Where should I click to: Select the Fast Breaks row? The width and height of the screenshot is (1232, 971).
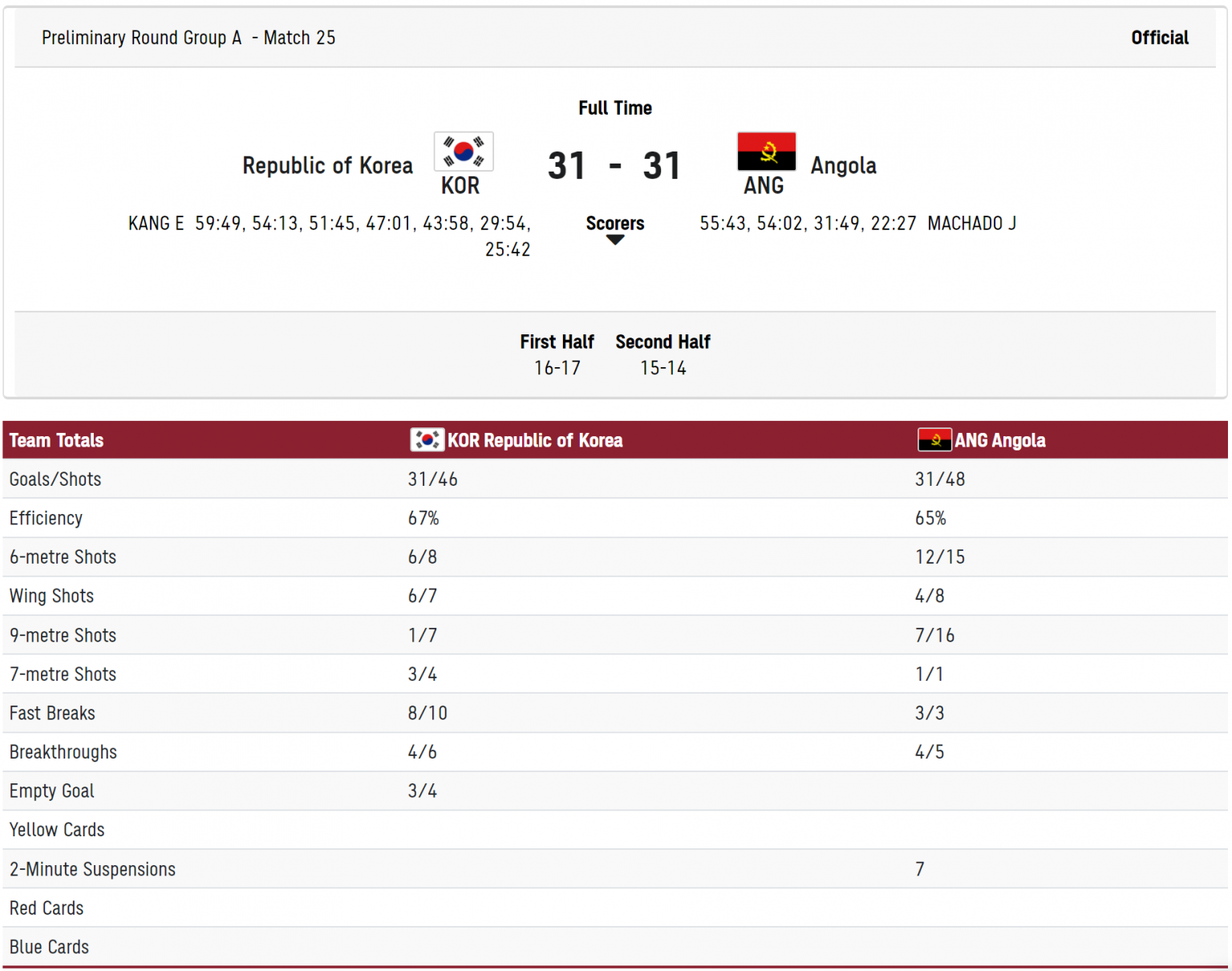coord(615,713)
